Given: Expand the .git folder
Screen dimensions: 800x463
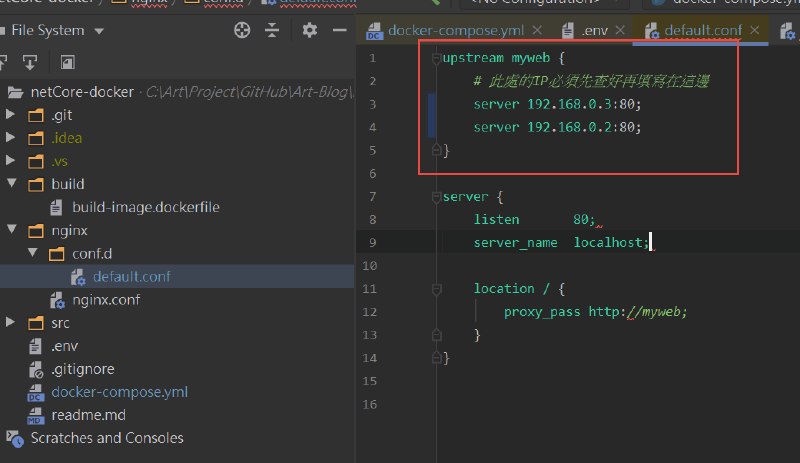Looking at the screenshot, I should tap(11, 115).
